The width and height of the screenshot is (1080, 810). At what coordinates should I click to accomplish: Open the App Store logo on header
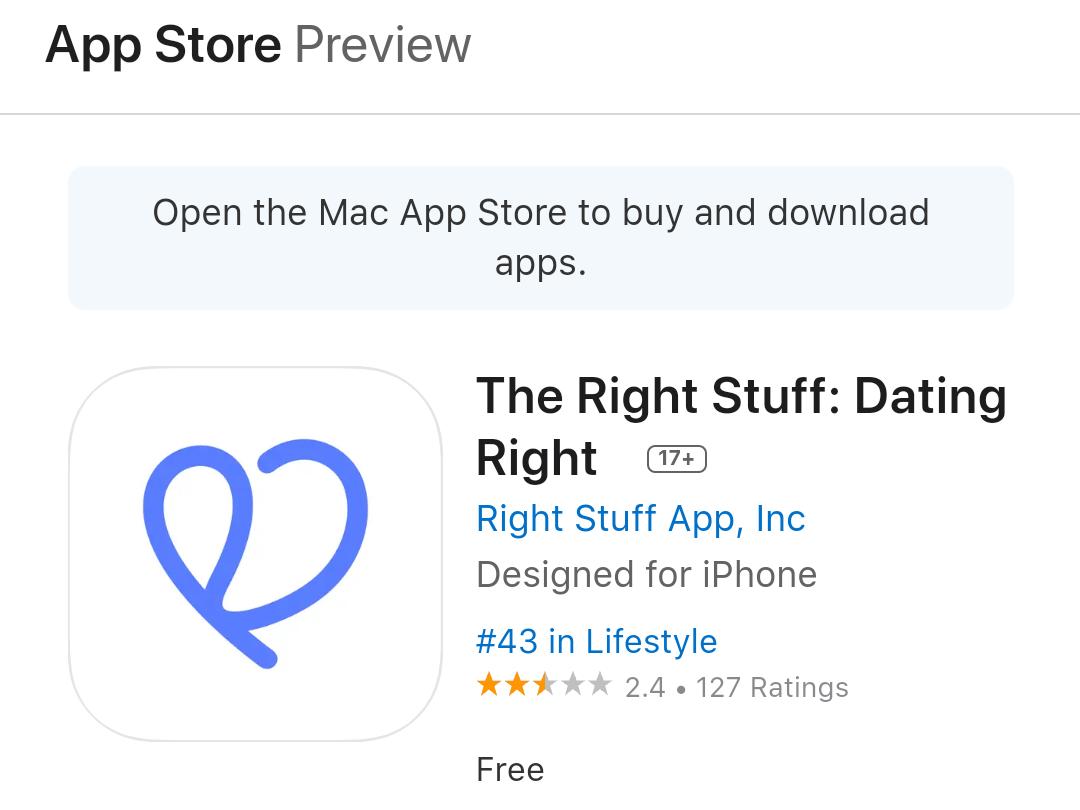pyautogui.click(x=165, y=43)
